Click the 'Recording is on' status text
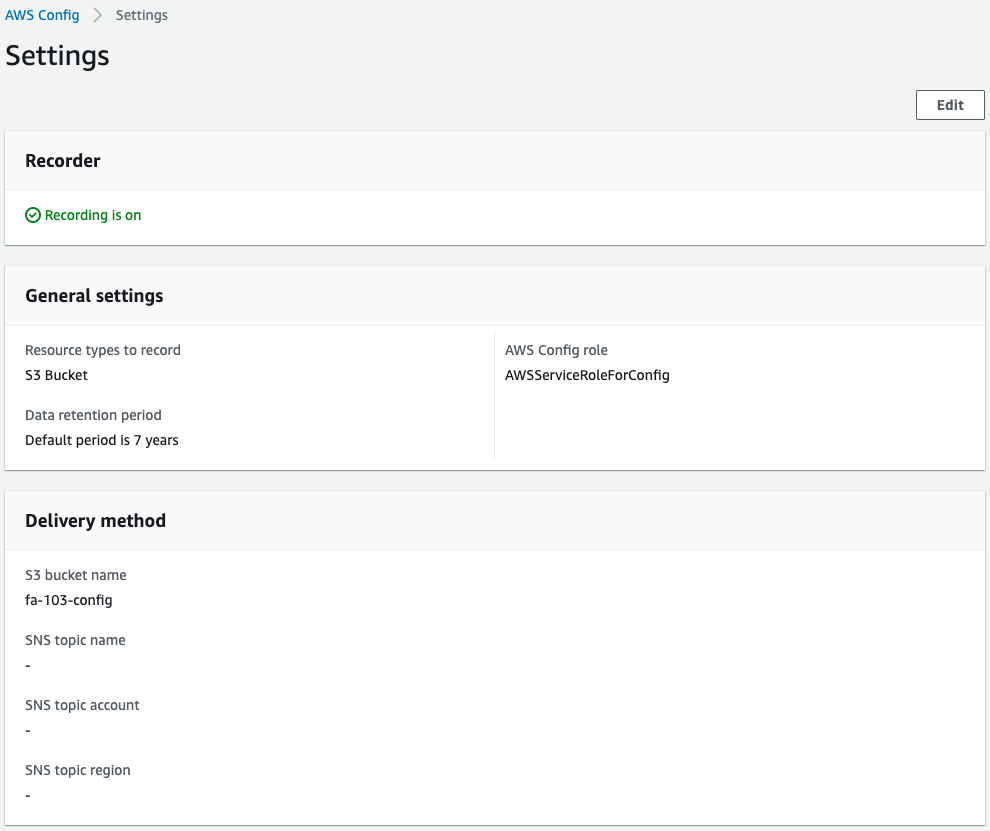The image size is (990, 831). [x=93, y=215]
